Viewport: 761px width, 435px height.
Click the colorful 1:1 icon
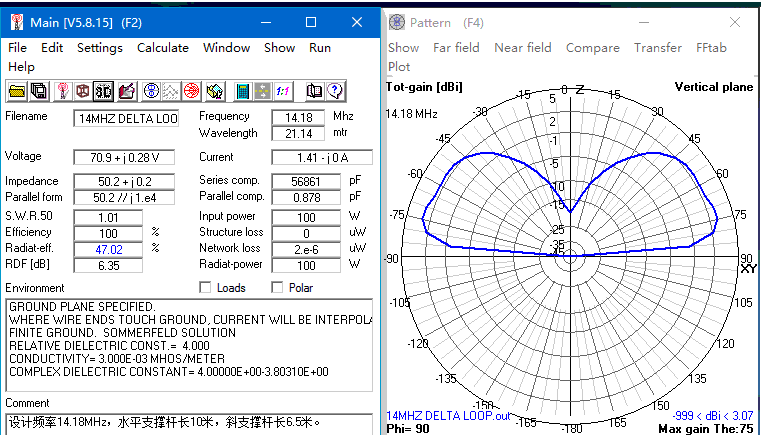coord(283,91)
